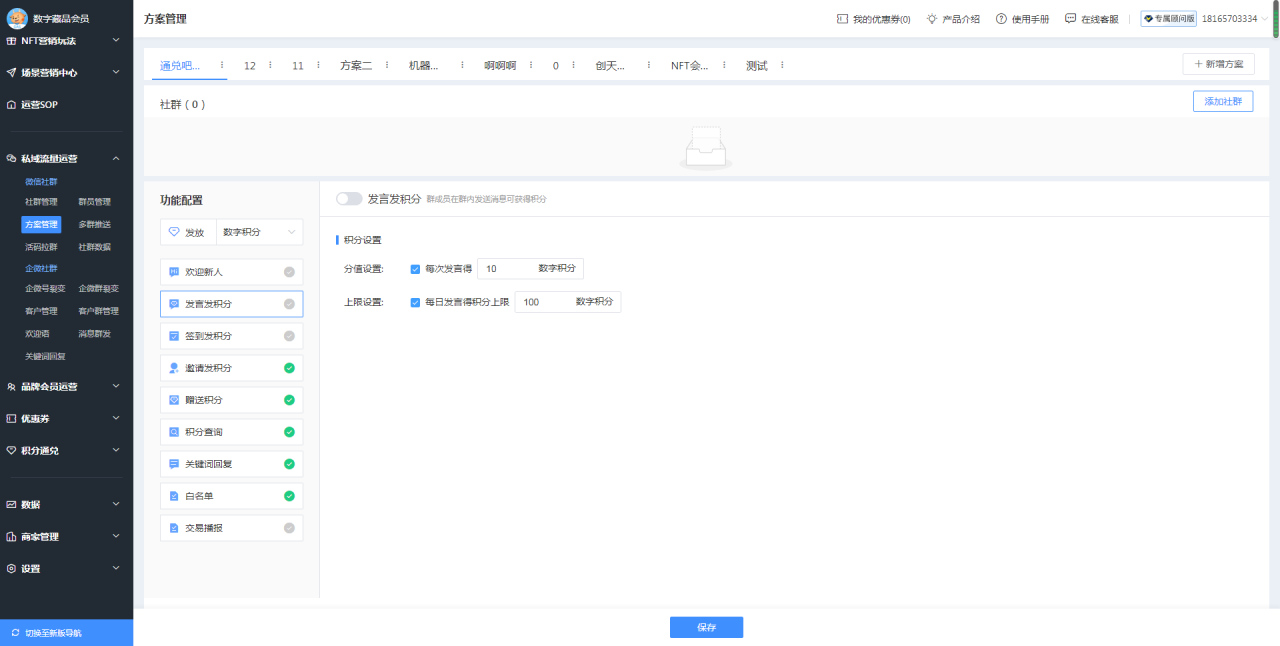Click the 保存 button at bottom
Viewport: 1280px width, 646px height.
706,627
